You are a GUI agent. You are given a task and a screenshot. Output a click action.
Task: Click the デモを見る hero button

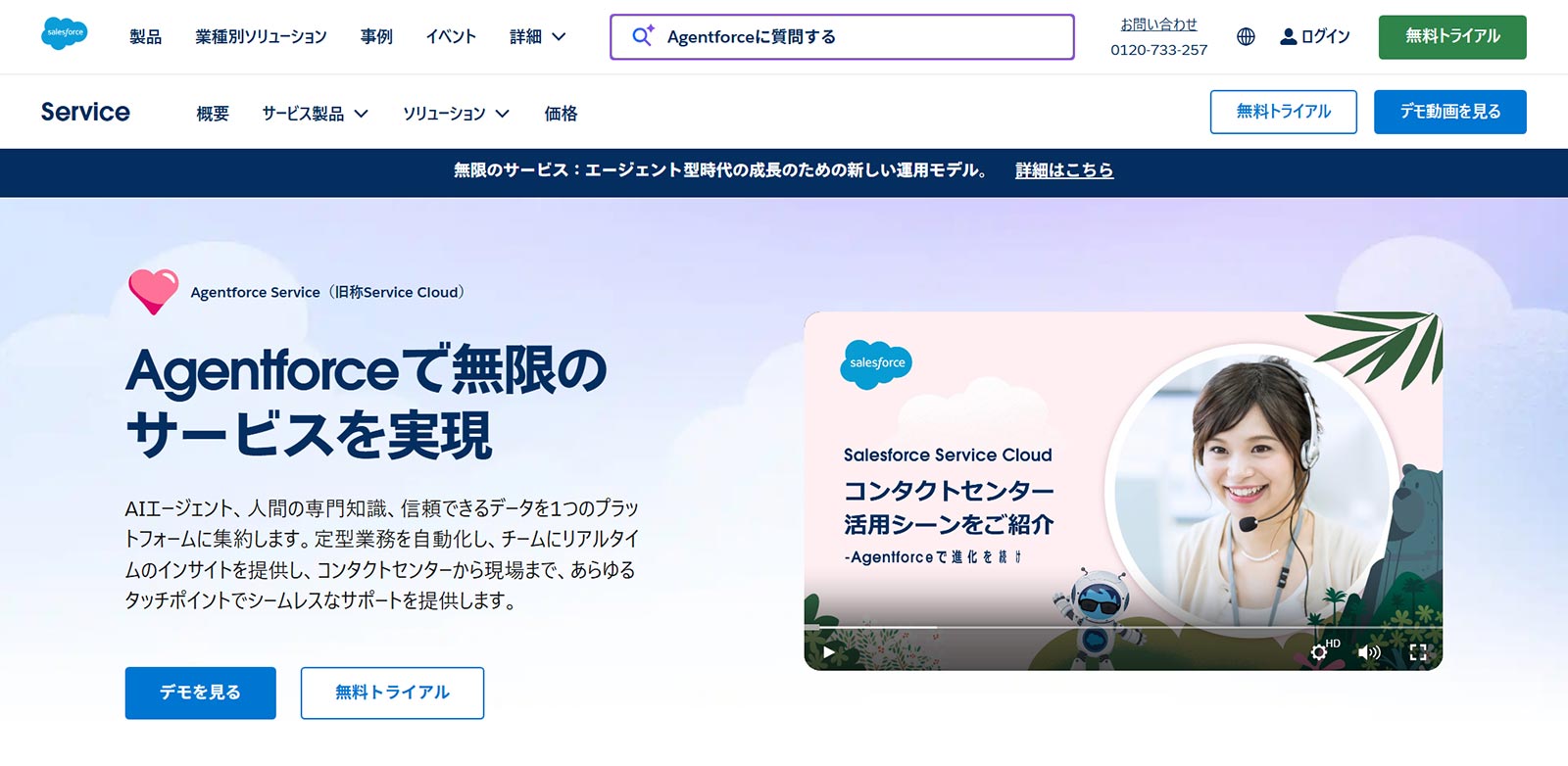point(200,693)
